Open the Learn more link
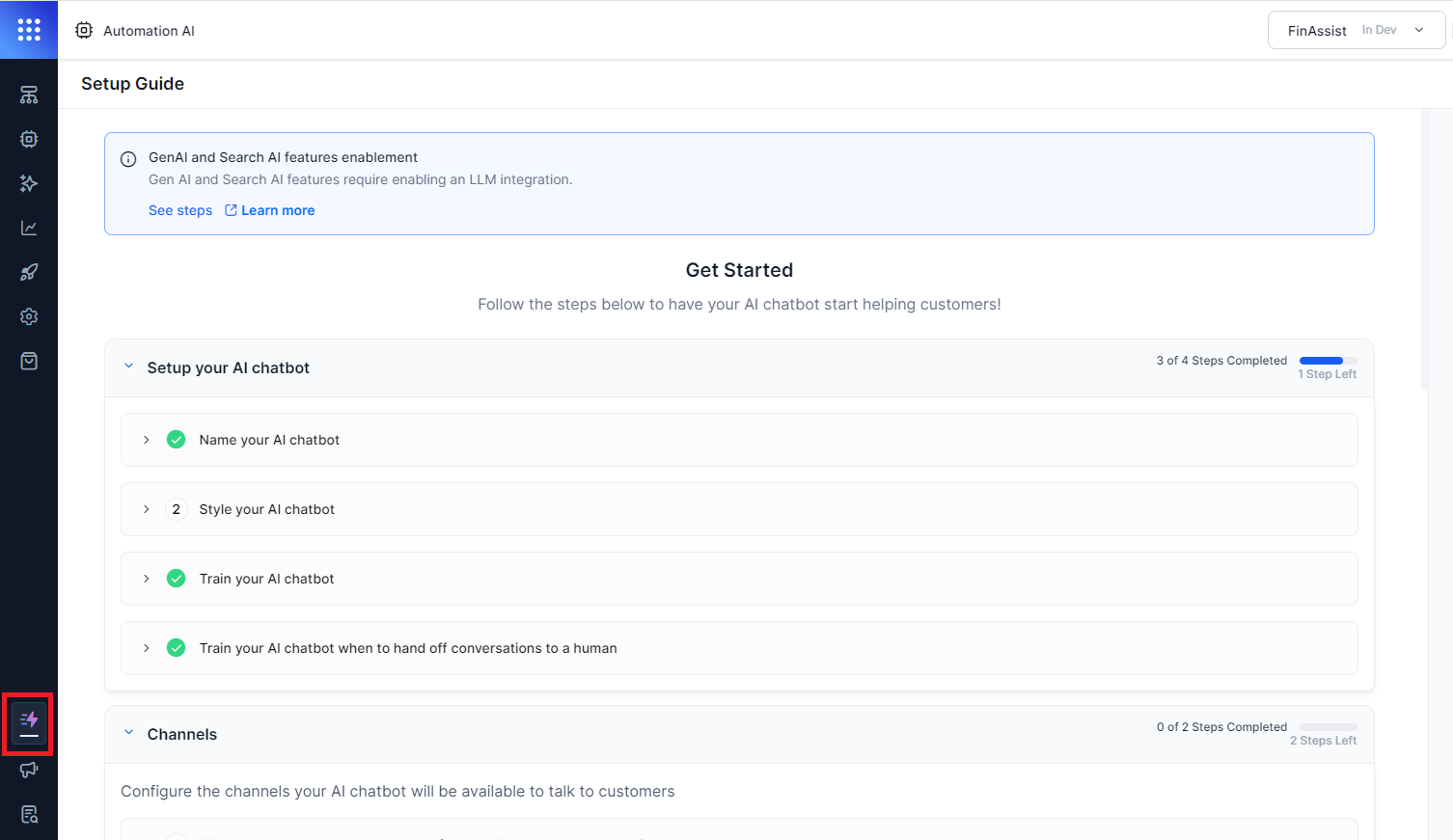Screen dimensions: 1453x840 coord(277,210)
